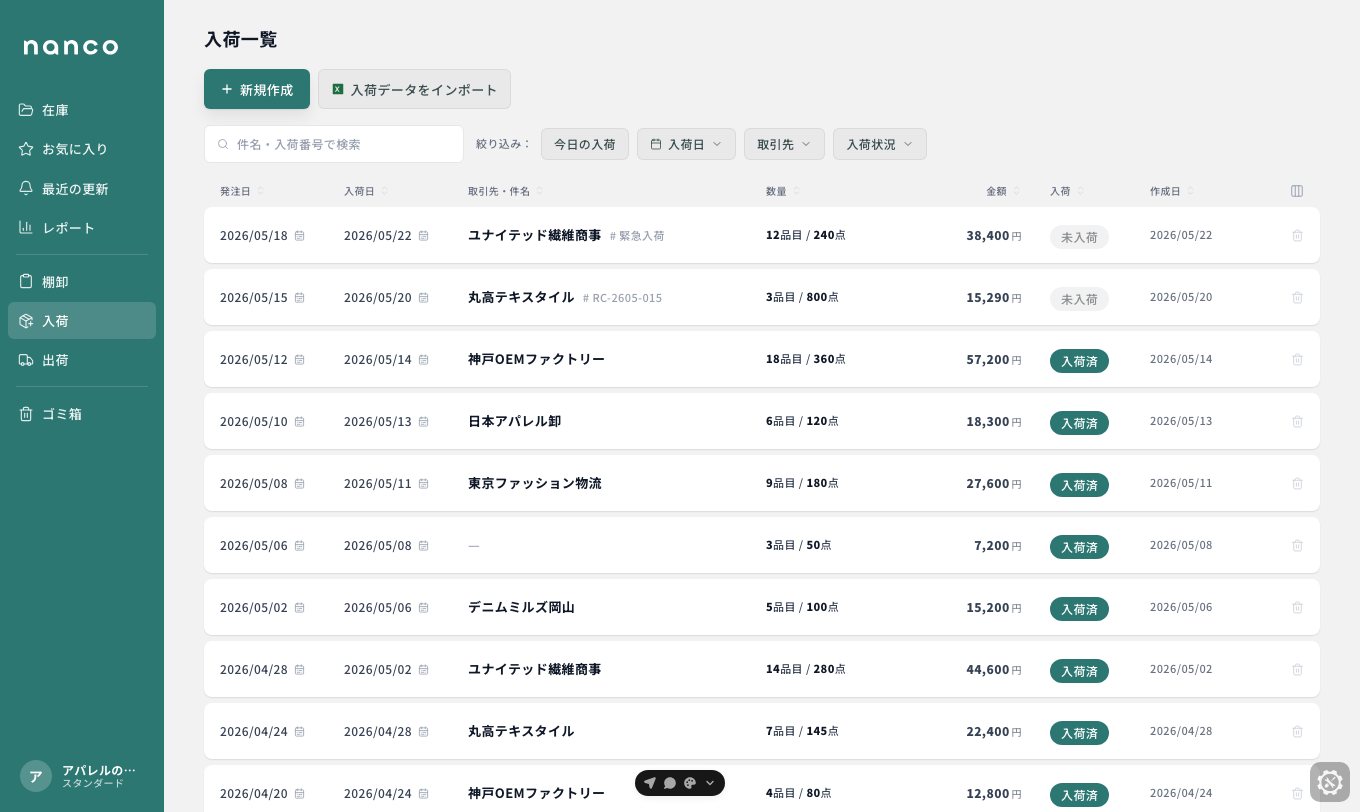1360x812 pixels.
Task: Expand the 取引先 filter dropdown
Action: pos(784,144)
